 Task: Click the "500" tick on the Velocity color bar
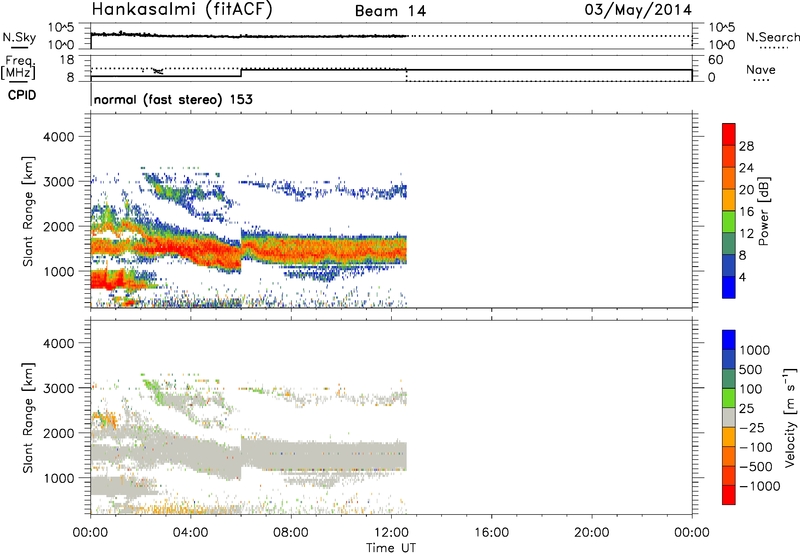point(751,369)
